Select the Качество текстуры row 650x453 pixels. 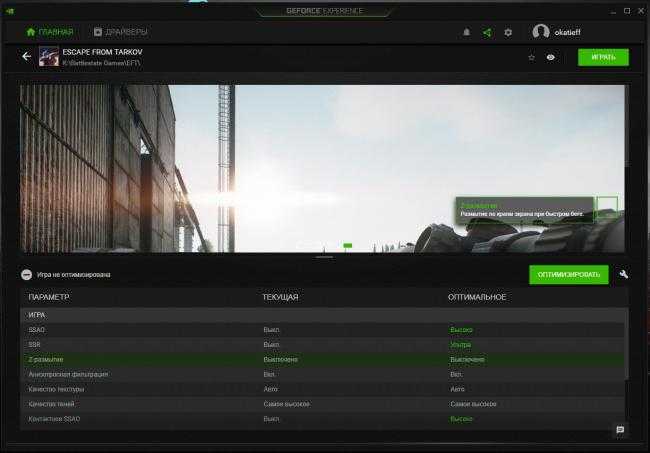pos(323,389)
